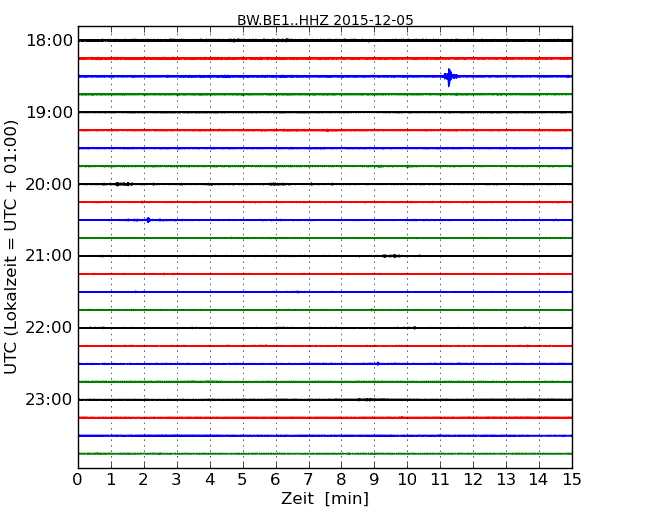This screenshot has width=650, height=520.
Task: Click the 18:00 time axis label
Action: 49,41
